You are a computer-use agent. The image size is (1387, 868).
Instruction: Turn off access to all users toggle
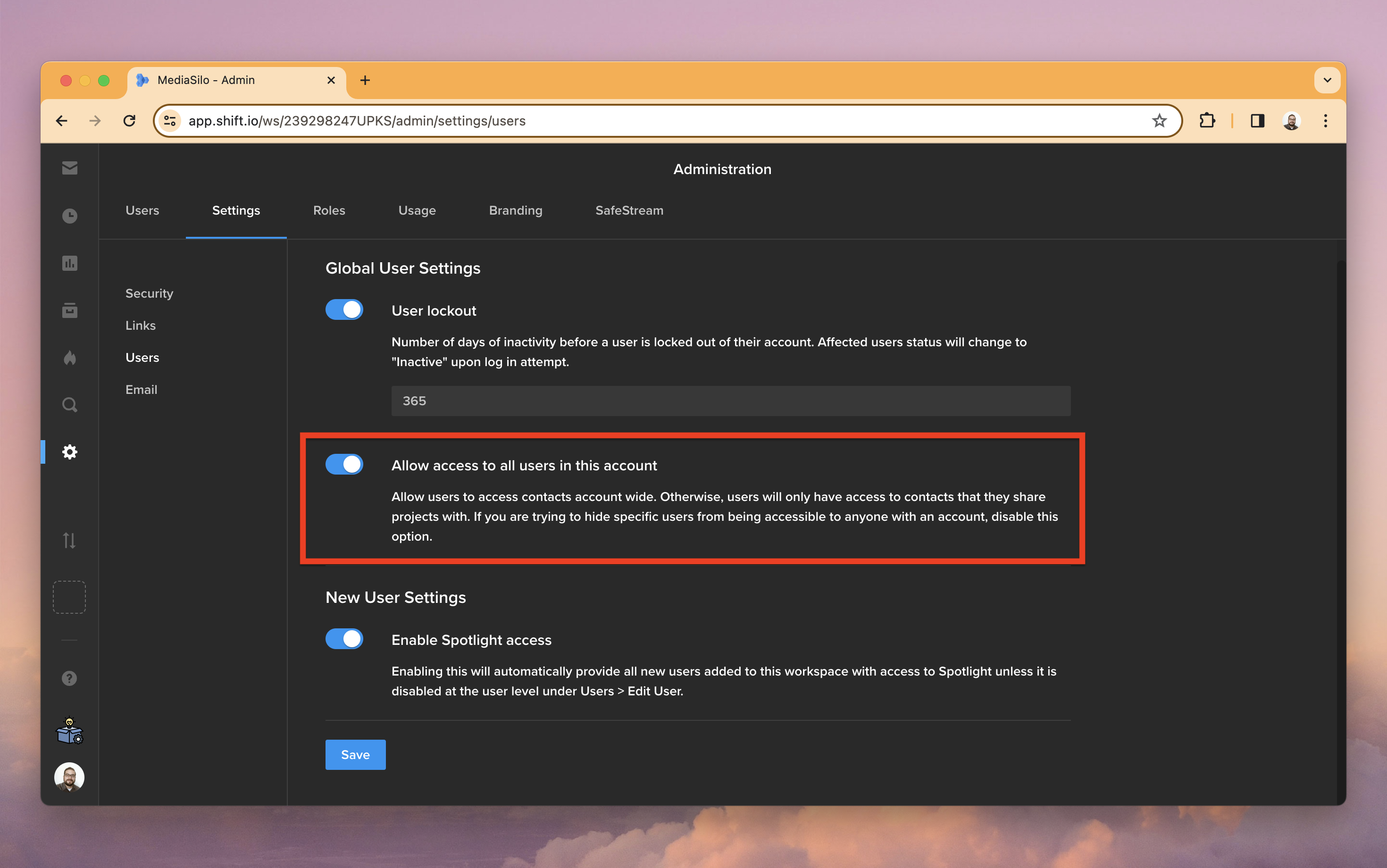[344, 464]
